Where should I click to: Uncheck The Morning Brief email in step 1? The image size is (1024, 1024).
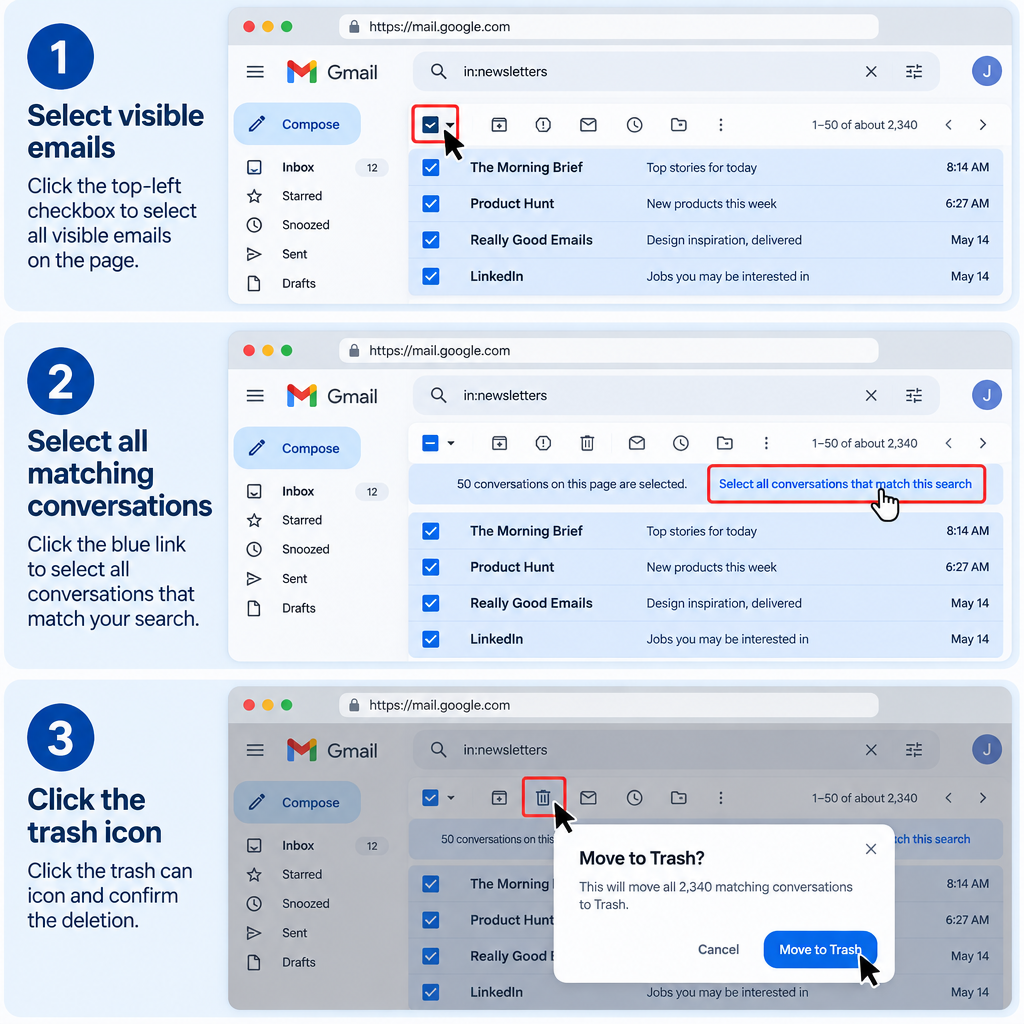(430, 167)
